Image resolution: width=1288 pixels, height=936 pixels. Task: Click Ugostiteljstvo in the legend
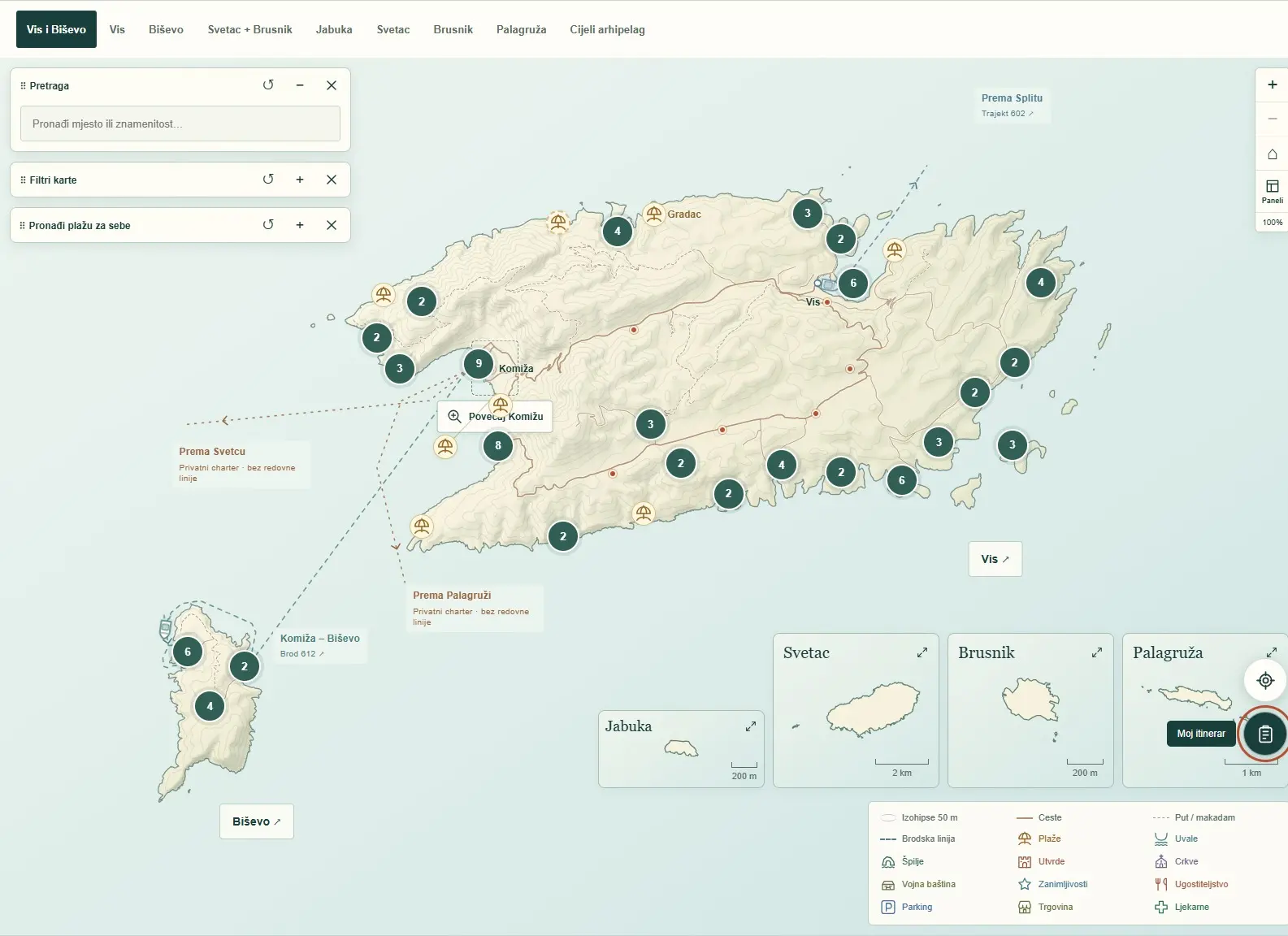(x=1191, y=884)
